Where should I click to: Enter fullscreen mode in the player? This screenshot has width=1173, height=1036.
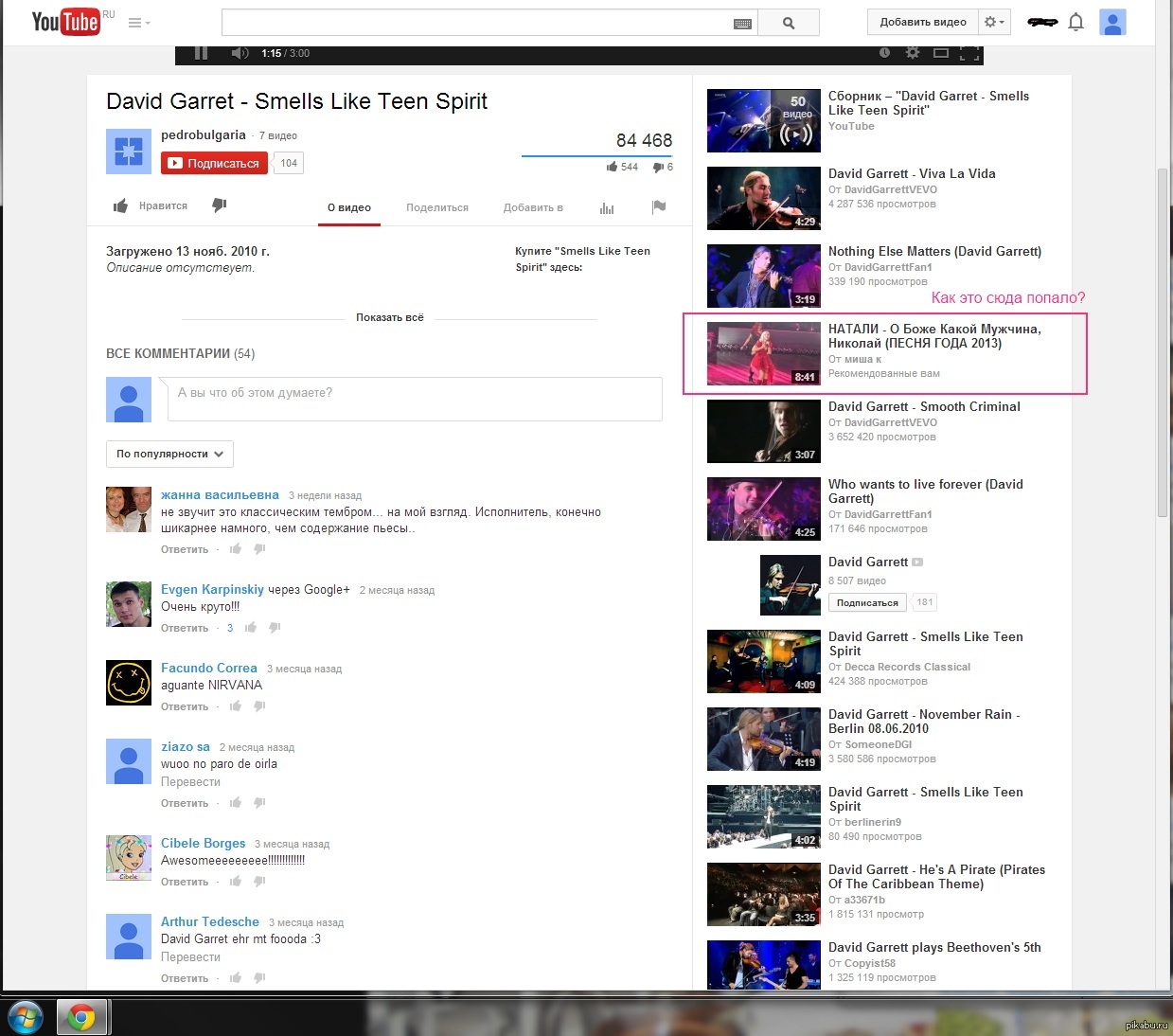click(x=969, y=53)
